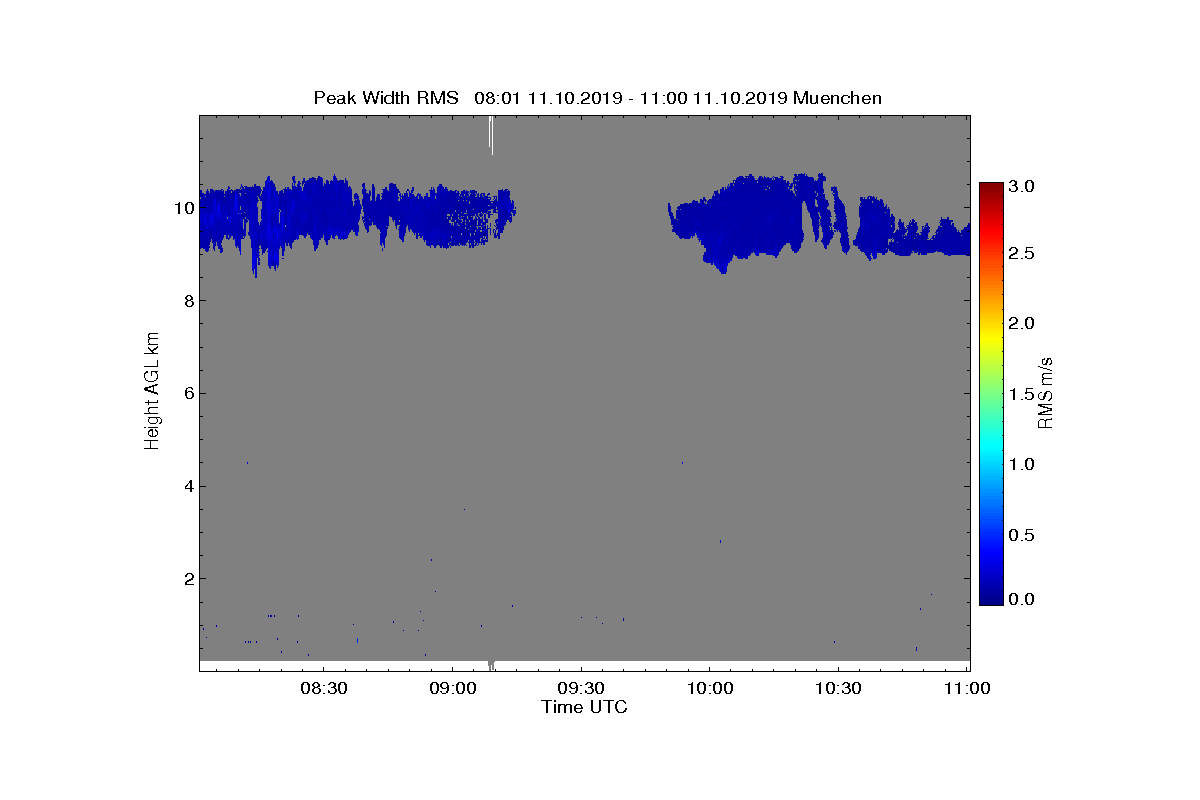Click the height tick label 2
The width and height of the screenshot is (1200, 800).
coord(187,579)
